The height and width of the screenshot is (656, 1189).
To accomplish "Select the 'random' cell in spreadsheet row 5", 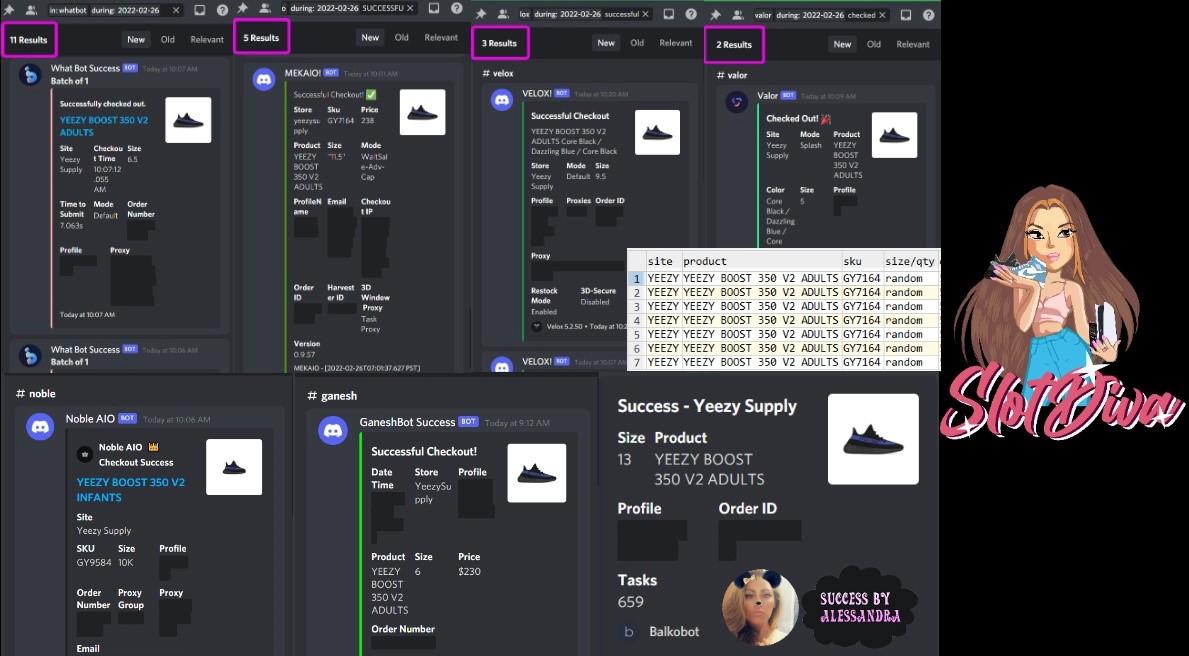I will click(911, 334).
